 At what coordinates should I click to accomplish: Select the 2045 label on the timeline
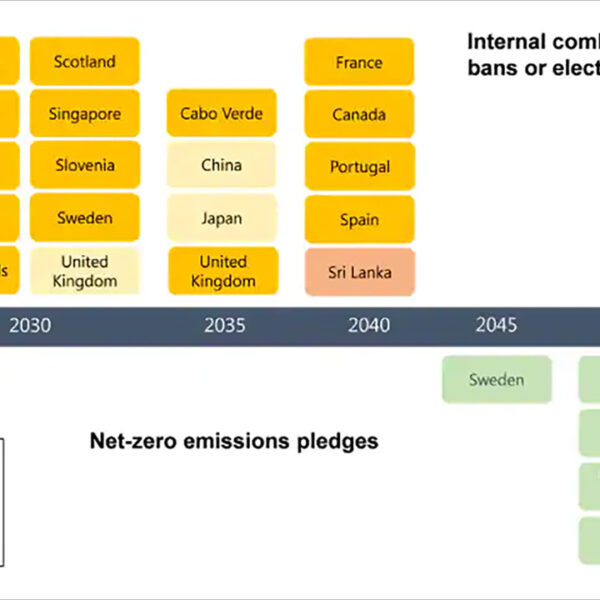[496, 325]
